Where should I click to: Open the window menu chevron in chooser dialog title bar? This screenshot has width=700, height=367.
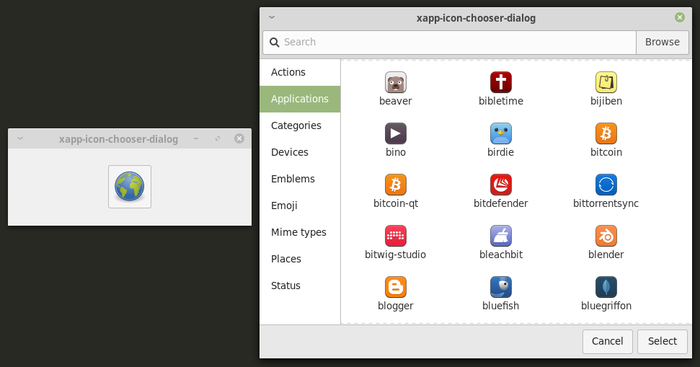271,17
